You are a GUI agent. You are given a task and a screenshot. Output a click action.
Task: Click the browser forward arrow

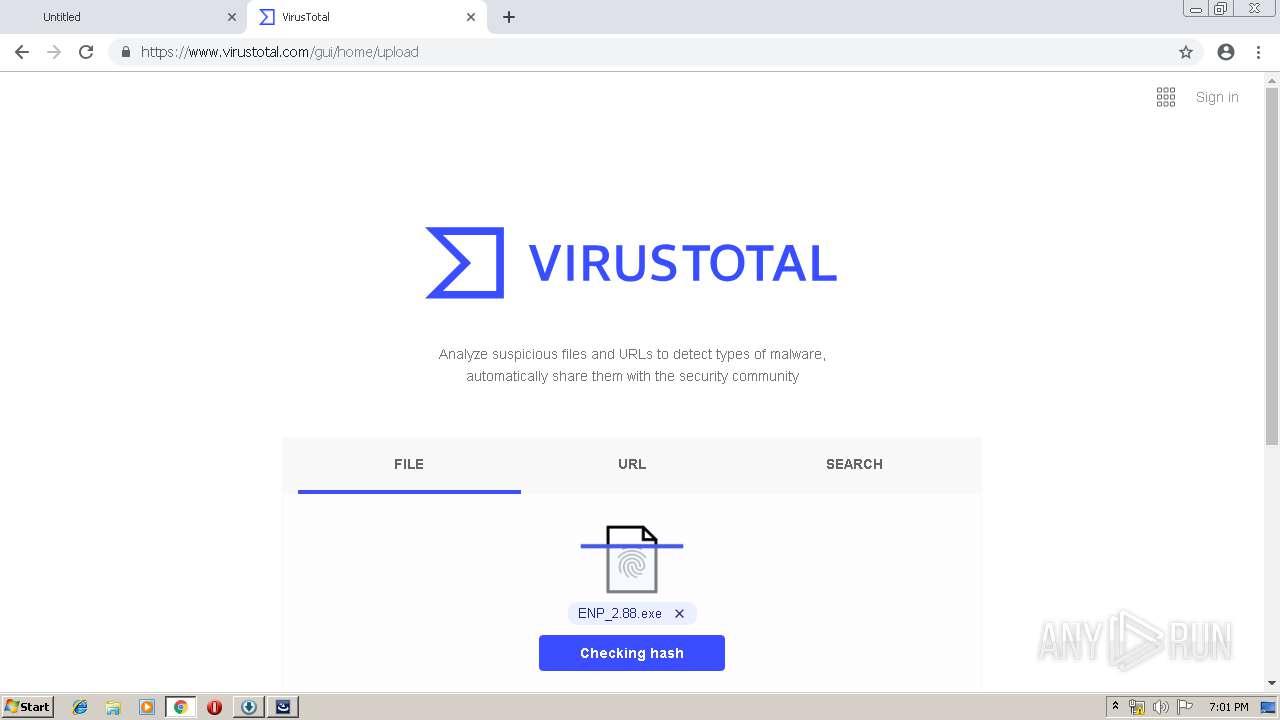(54, 52)
